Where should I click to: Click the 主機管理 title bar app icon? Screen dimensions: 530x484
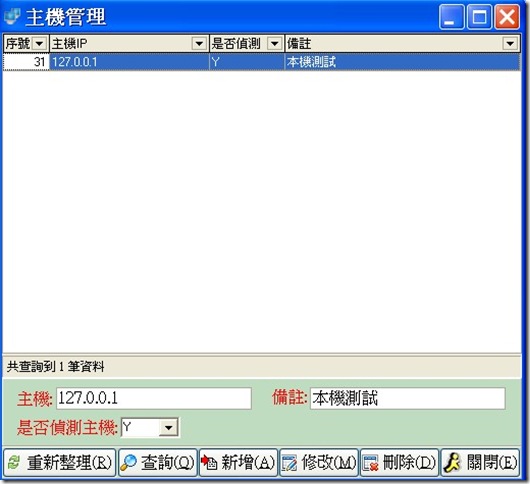click(x=13, y=16)
